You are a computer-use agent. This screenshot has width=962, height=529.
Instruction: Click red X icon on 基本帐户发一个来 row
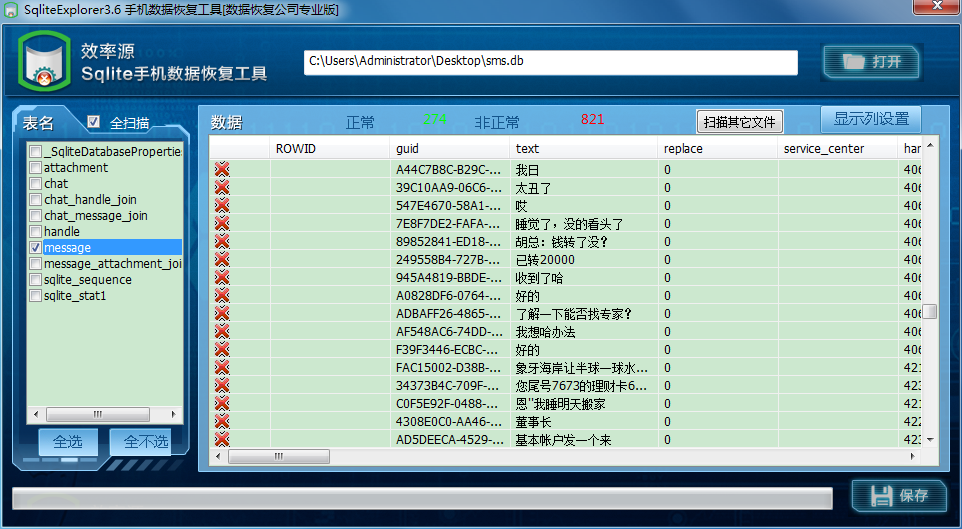pyautogui.click(x=221, y=439)
